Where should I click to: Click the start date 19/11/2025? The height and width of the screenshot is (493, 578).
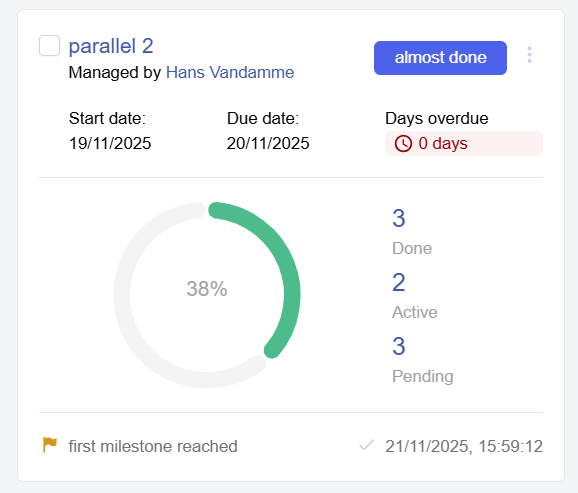click(x=110, y=143)
